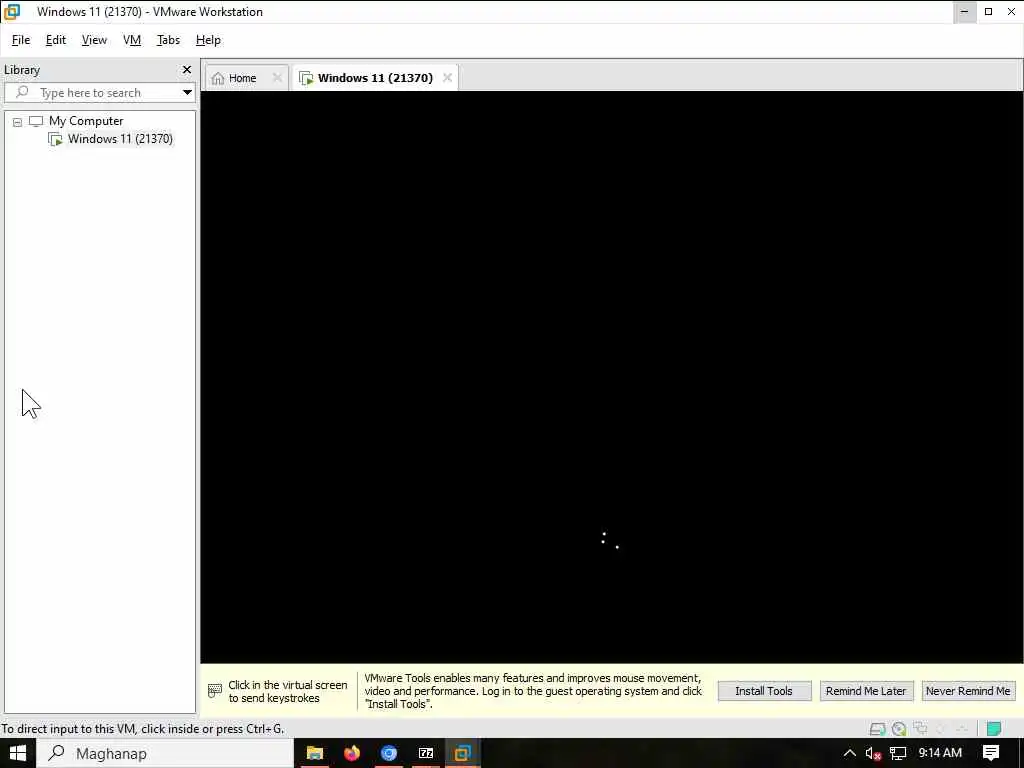Close the Library panel
This screenshot has height=768, width=1024.
[187, 69]
